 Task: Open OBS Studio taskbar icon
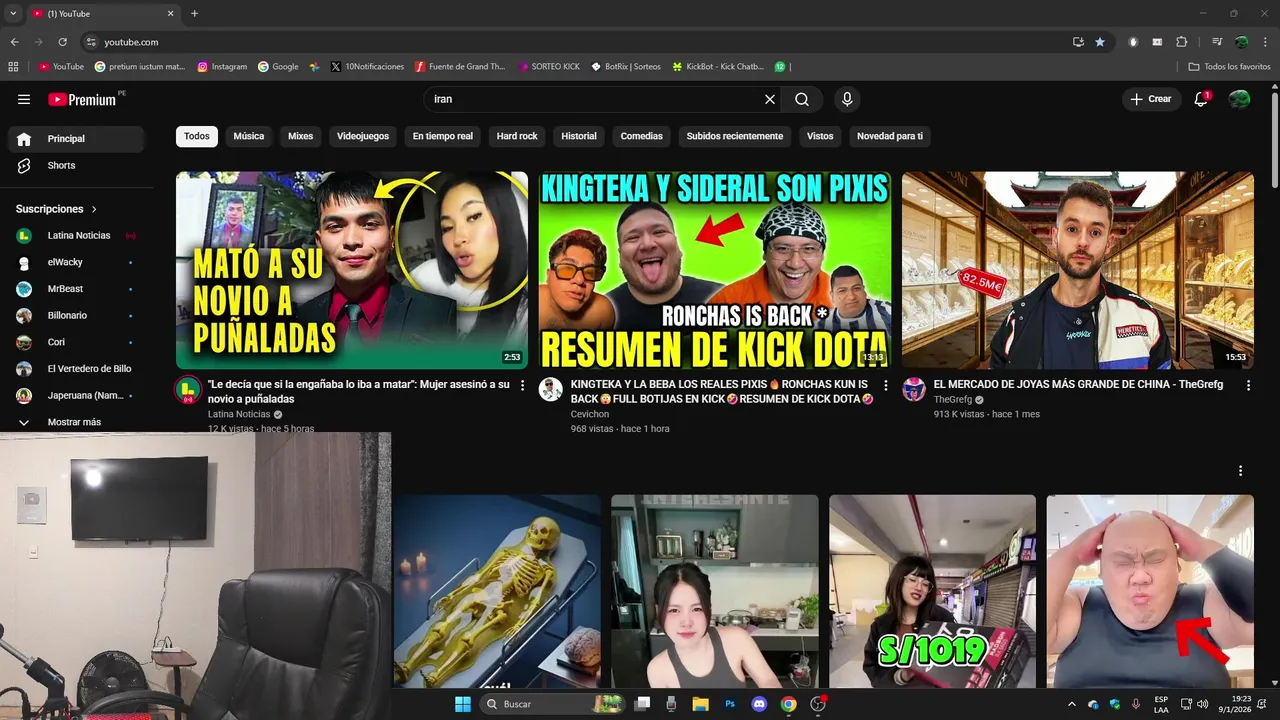click(x=818, y=704)
